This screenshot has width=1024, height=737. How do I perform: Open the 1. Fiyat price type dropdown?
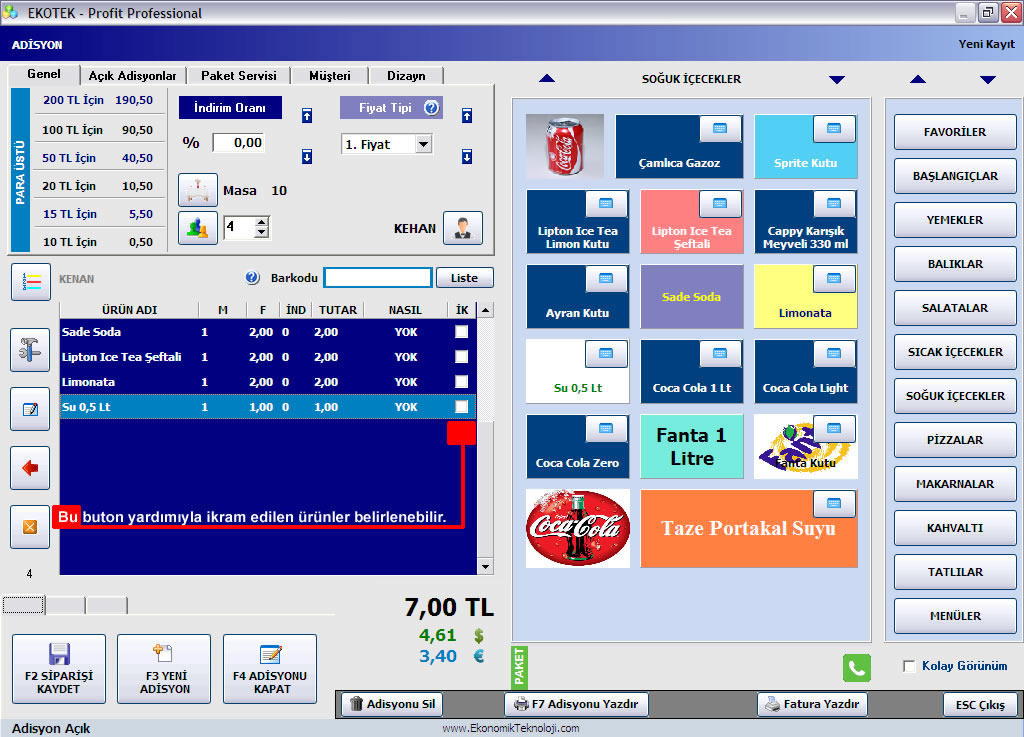424,144
